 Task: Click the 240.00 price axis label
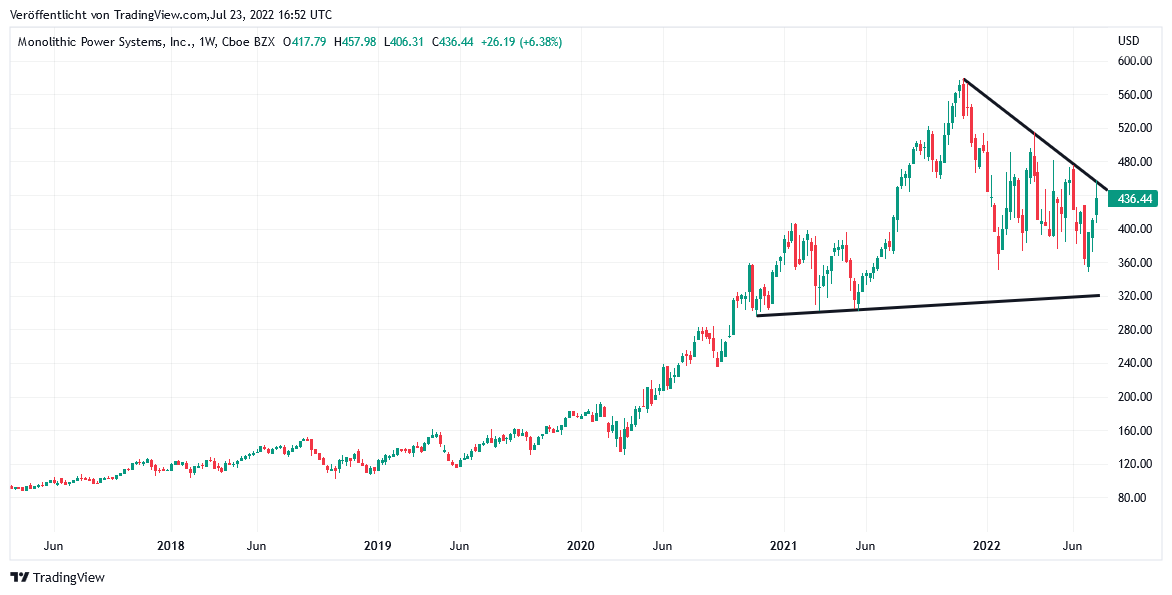click(1133, 363)
